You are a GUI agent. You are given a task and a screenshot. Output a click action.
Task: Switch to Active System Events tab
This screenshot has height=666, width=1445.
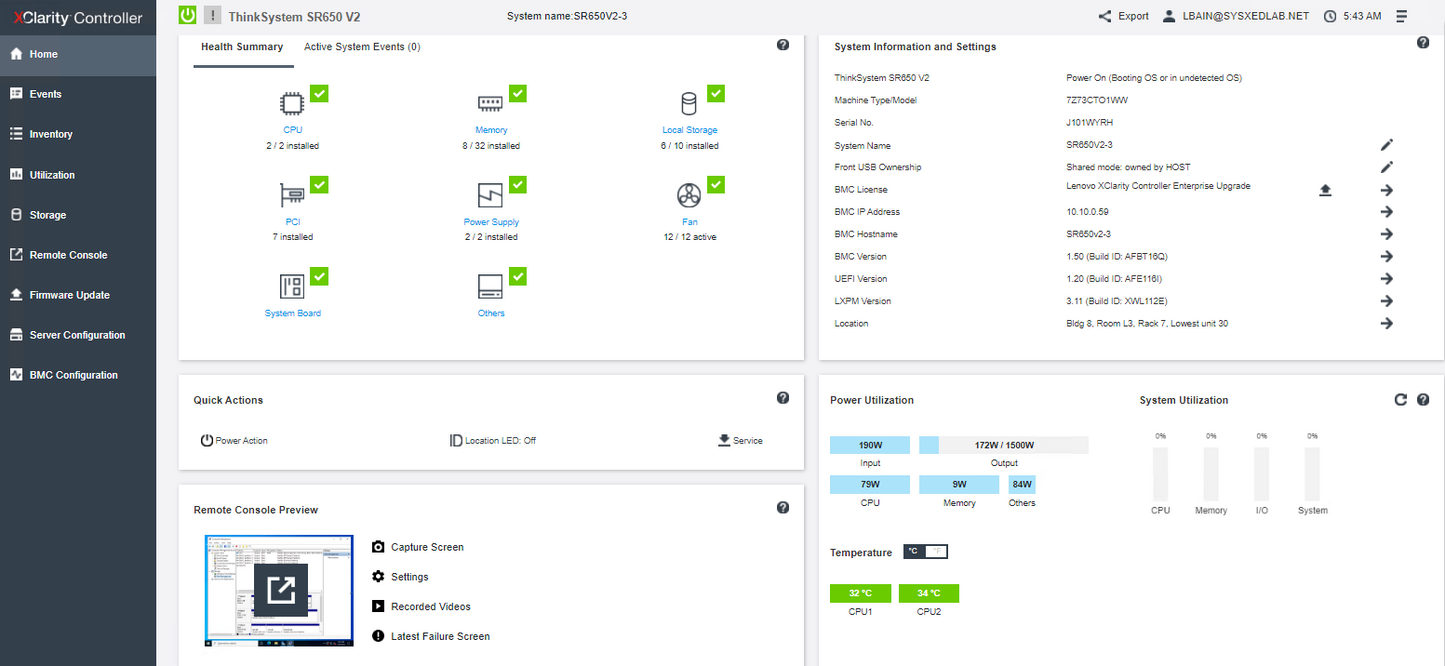(362, 47)
